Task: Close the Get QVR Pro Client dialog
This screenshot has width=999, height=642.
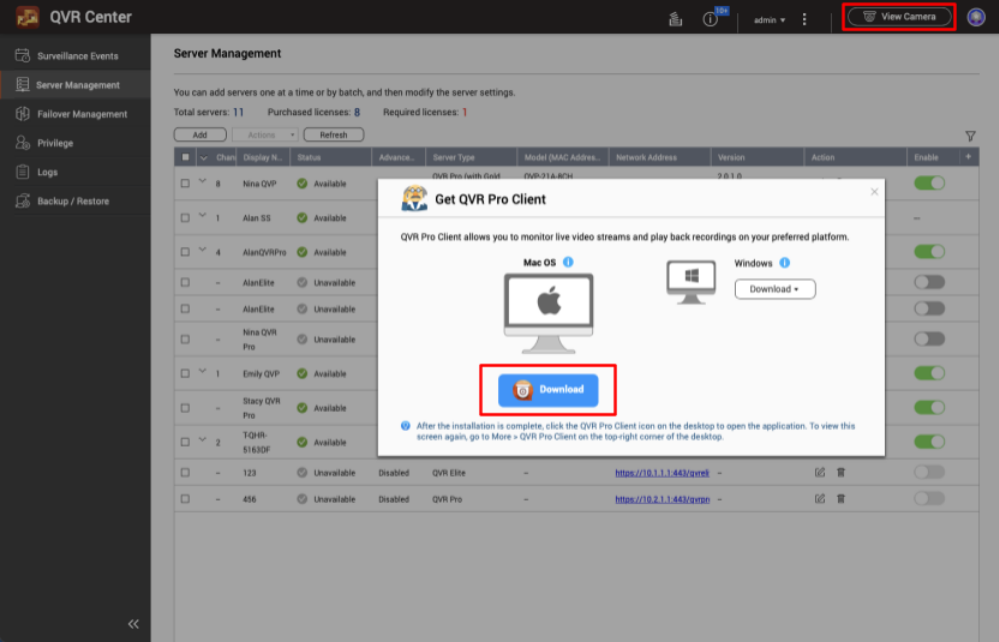Action: 874,192
